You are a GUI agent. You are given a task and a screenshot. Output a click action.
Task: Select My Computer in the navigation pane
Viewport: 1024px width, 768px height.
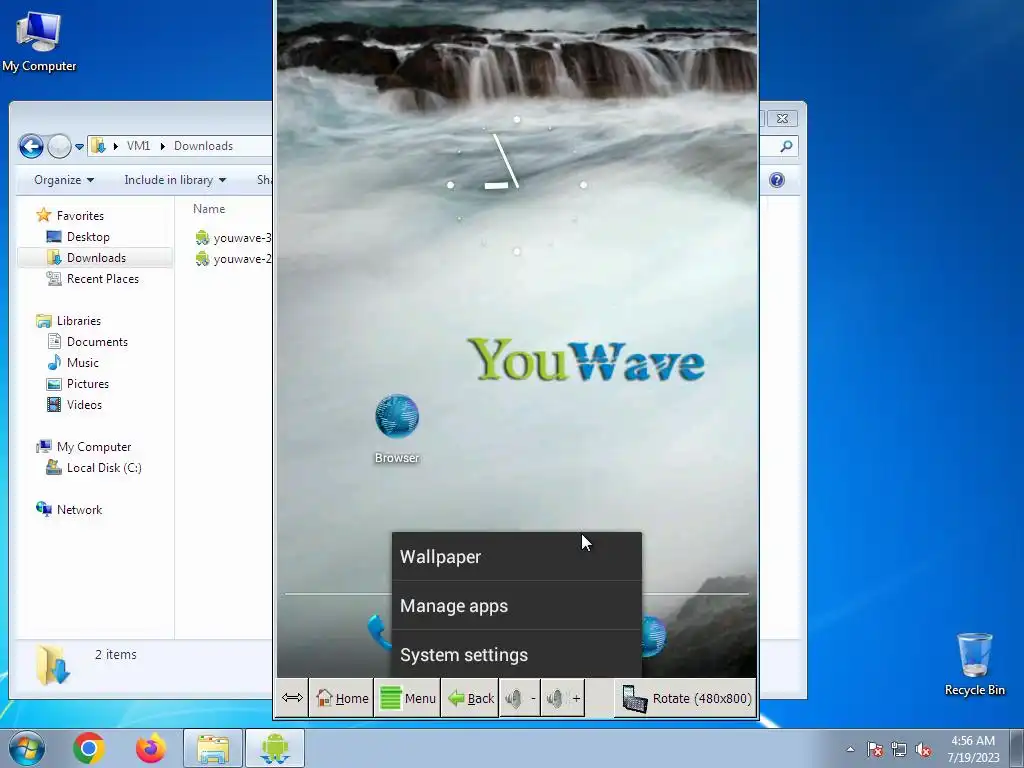(x=93, y=447)
